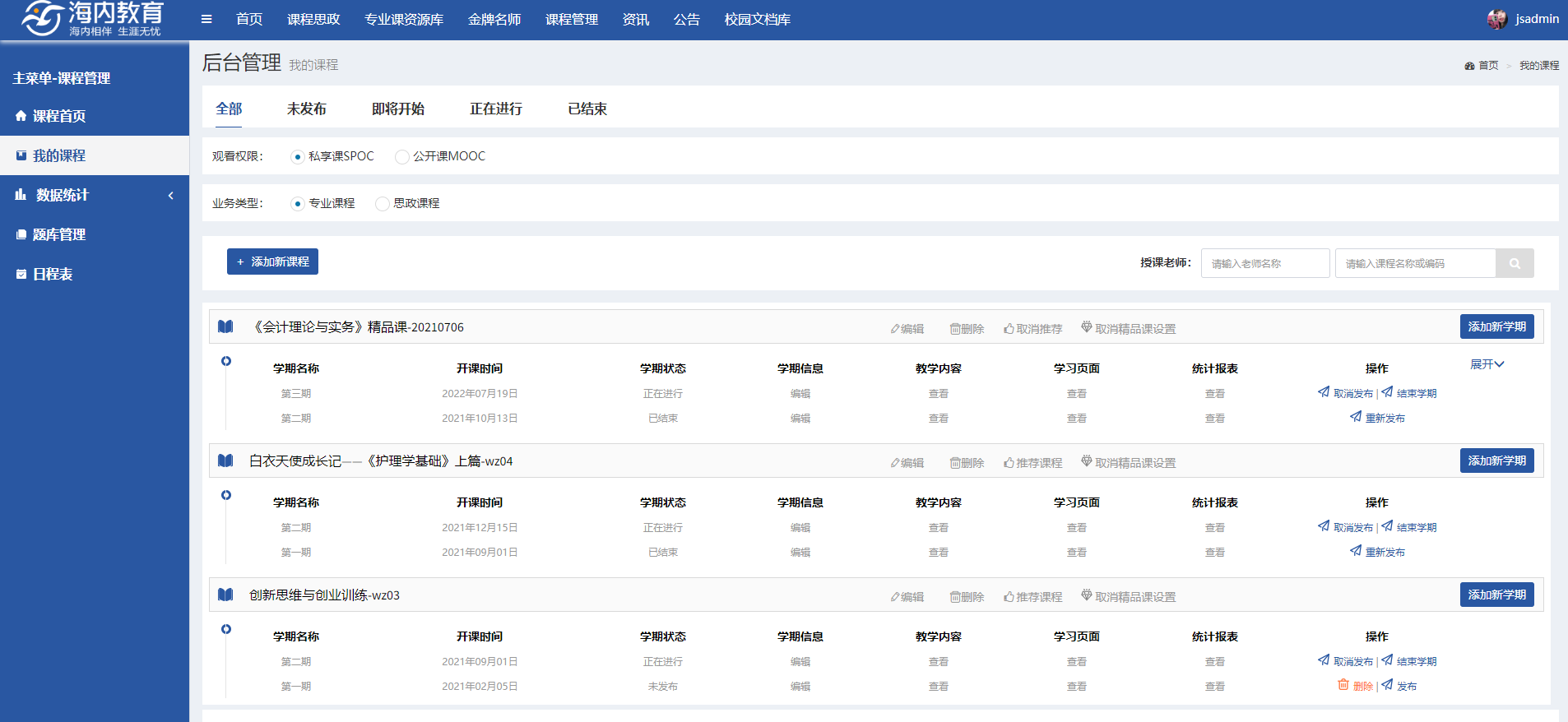Viewport: 1568px width, 722px height.
Task: Click the search magnifier button
Action: (1515, 263)
